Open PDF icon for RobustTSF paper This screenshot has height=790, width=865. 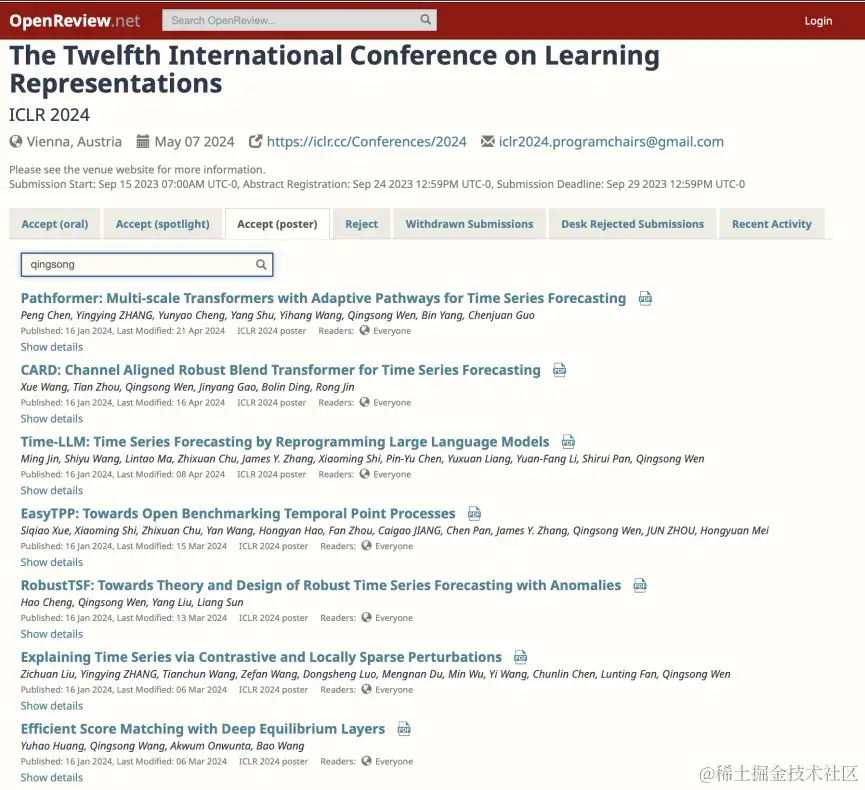point(640,585)
